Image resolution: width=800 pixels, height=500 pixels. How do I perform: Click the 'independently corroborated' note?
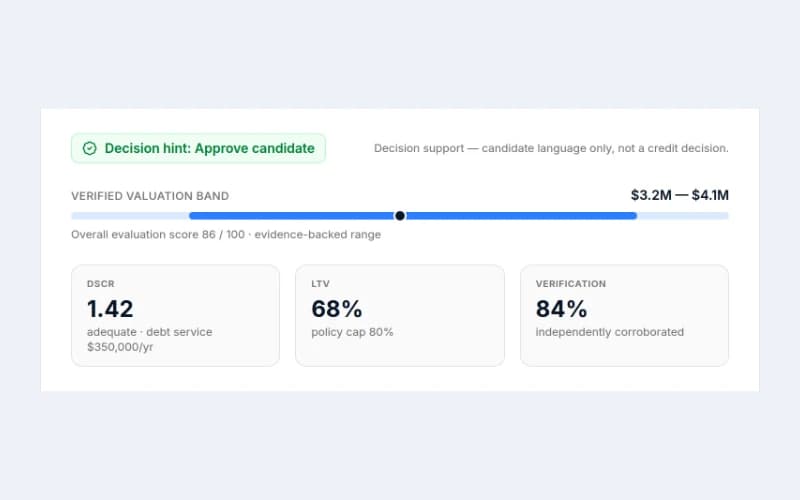(610, 332)
